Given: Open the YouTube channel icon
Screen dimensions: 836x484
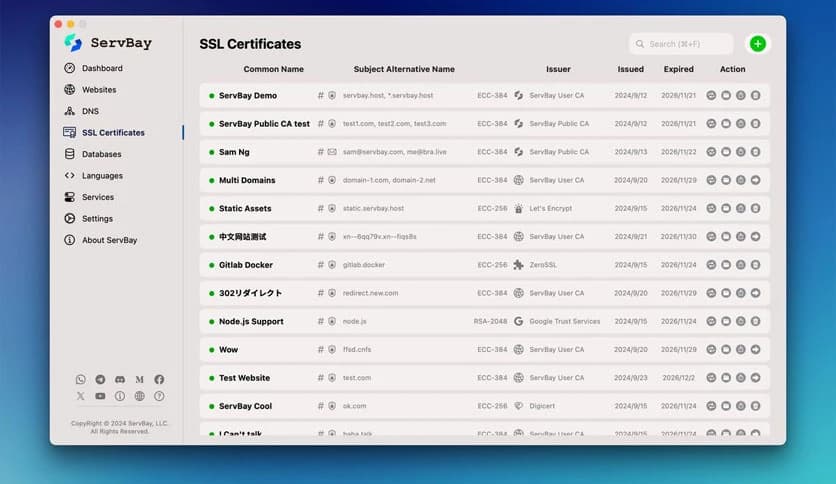Looking at the screenshot, I should 100,397.
